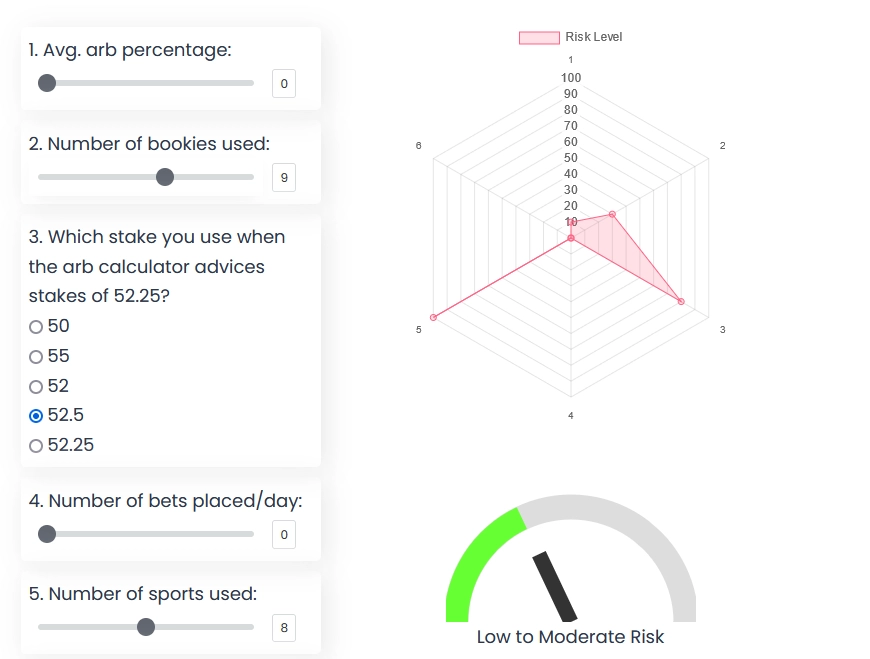Screen dimensions: 870x659
Task: Toggle the Risk Level legend swatch
Action: tap(538, 38)
